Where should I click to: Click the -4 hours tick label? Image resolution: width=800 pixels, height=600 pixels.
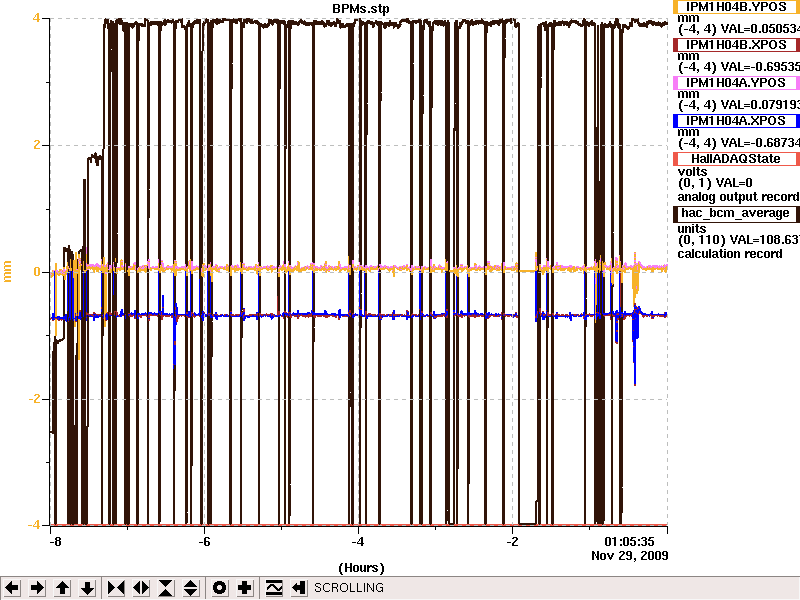(358, 542)
